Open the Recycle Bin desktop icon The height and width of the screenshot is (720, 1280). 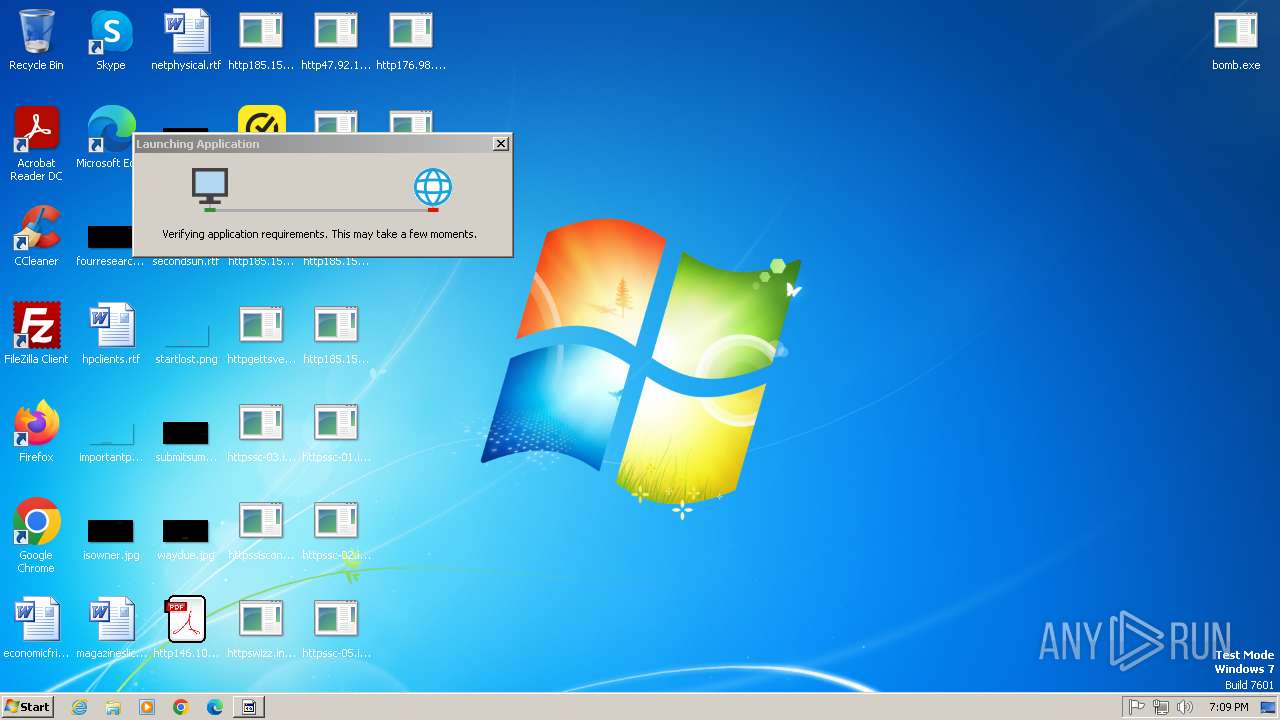[x=36, y=40]
